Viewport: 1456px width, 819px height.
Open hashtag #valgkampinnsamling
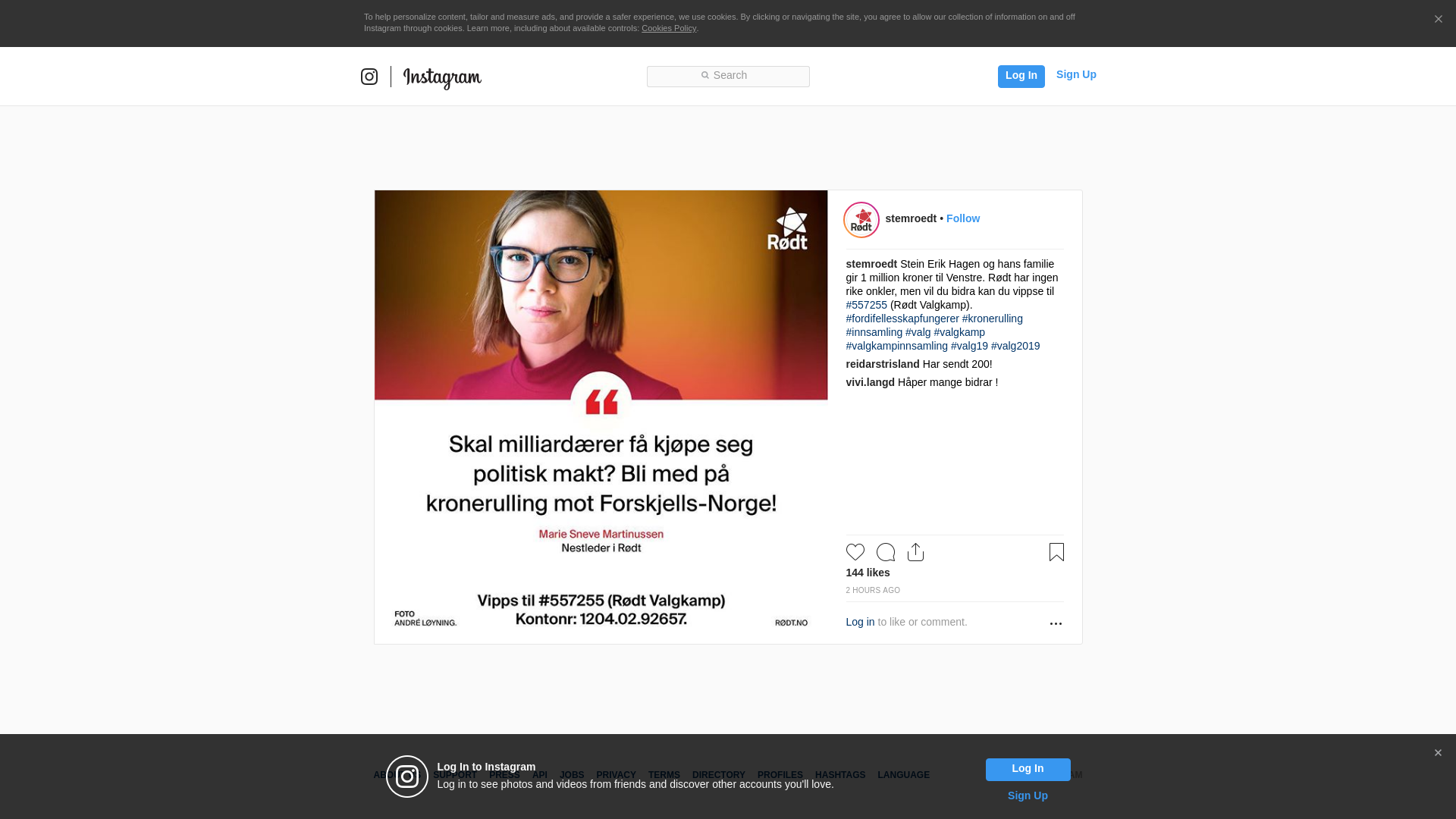point(896,346)
